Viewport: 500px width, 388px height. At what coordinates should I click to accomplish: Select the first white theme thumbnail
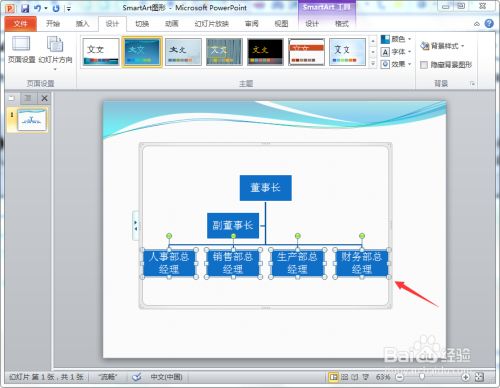coord(101,52)
